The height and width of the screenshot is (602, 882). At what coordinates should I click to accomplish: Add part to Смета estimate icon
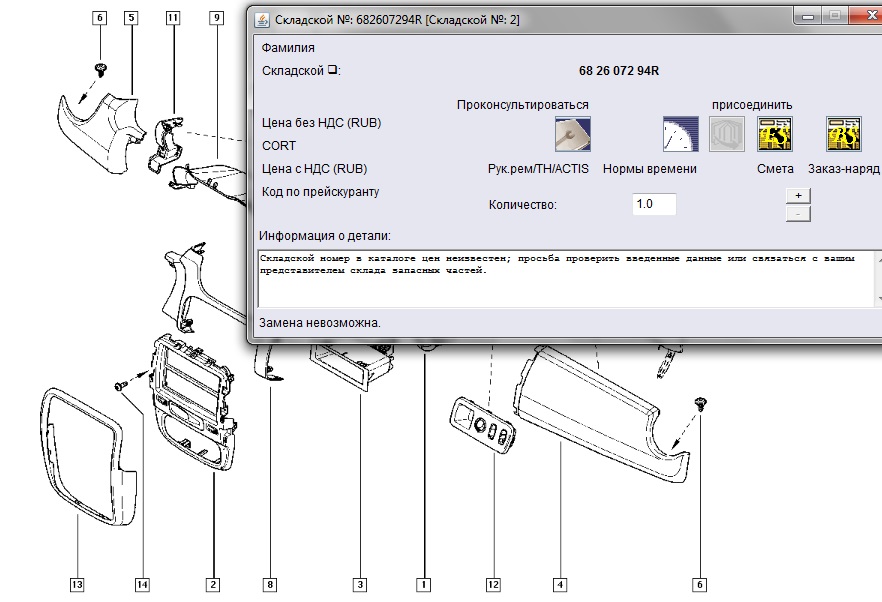coord(775,134)
